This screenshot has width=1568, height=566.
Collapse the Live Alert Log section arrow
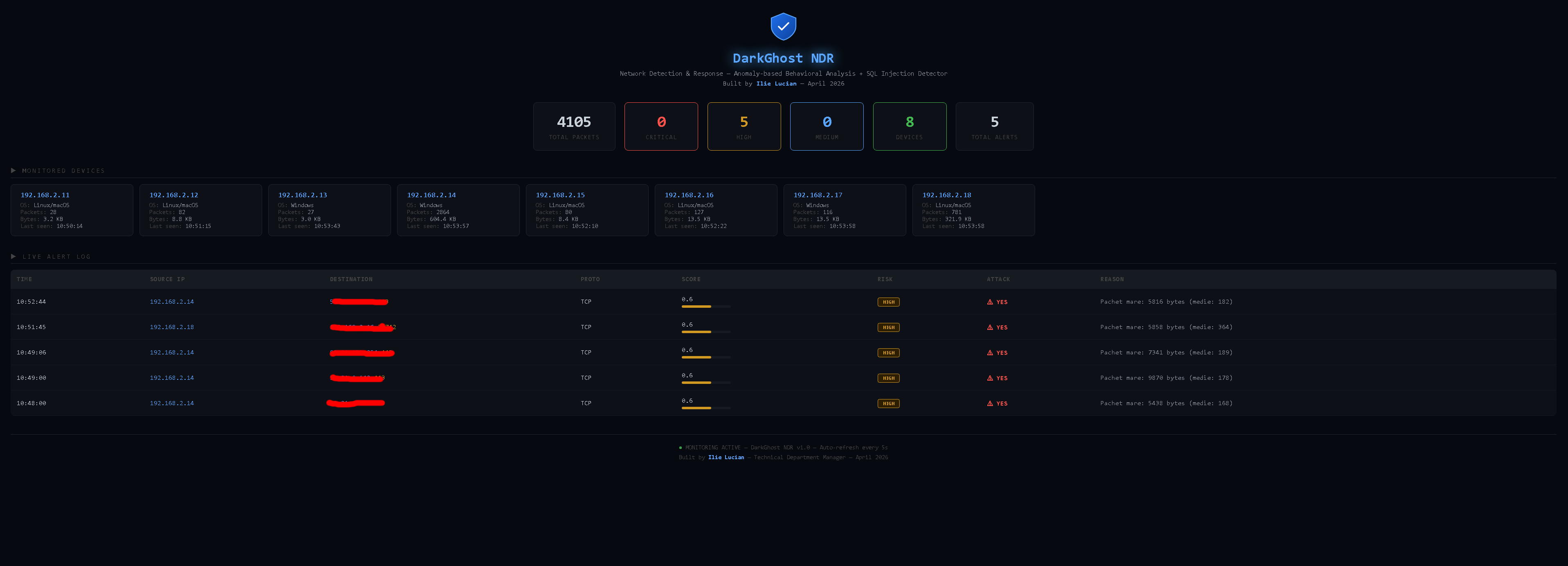[13, 257]
